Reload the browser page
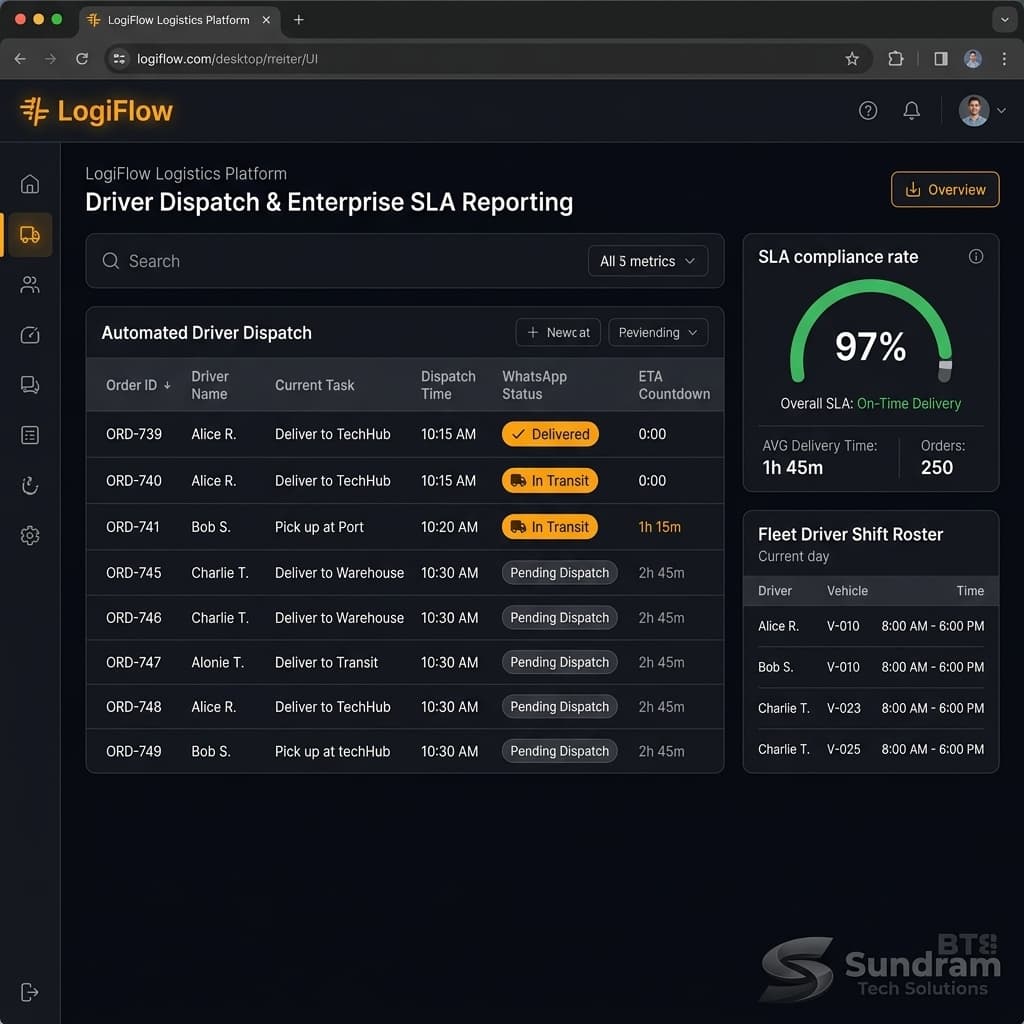The height and width of the screenshot is (1024, 1024). click(82, 59)
